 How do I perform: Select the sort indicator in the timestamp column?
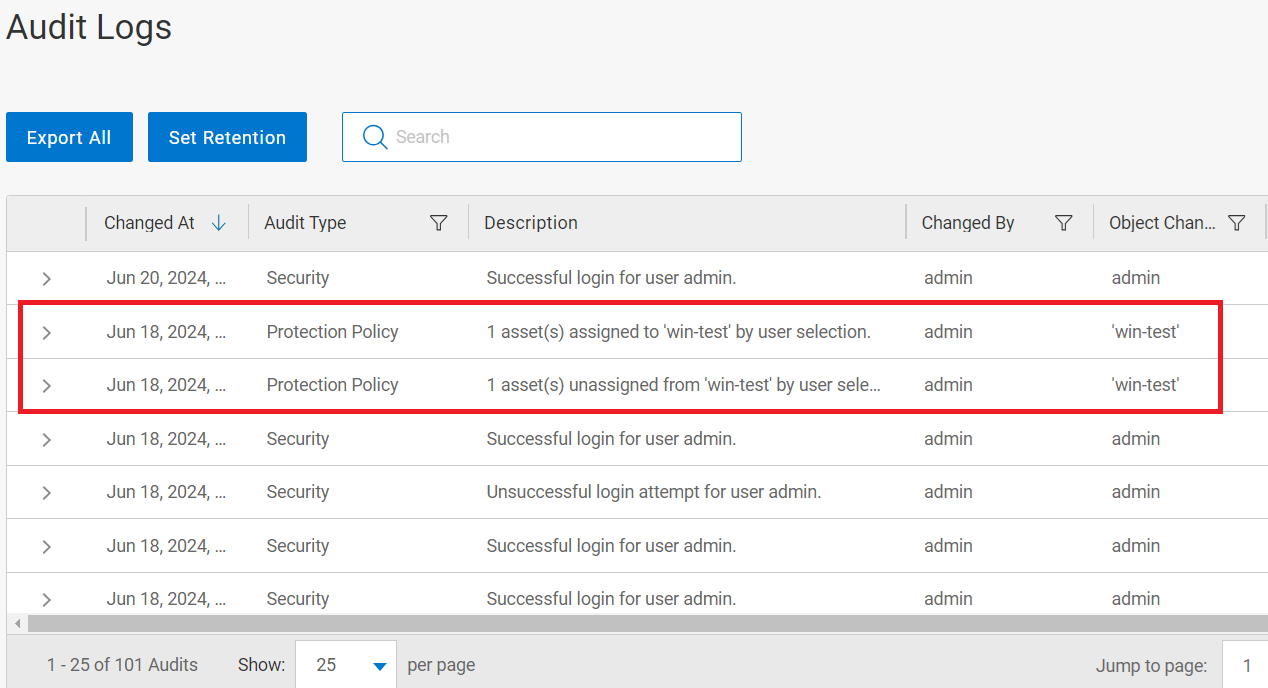pos(218,223)
